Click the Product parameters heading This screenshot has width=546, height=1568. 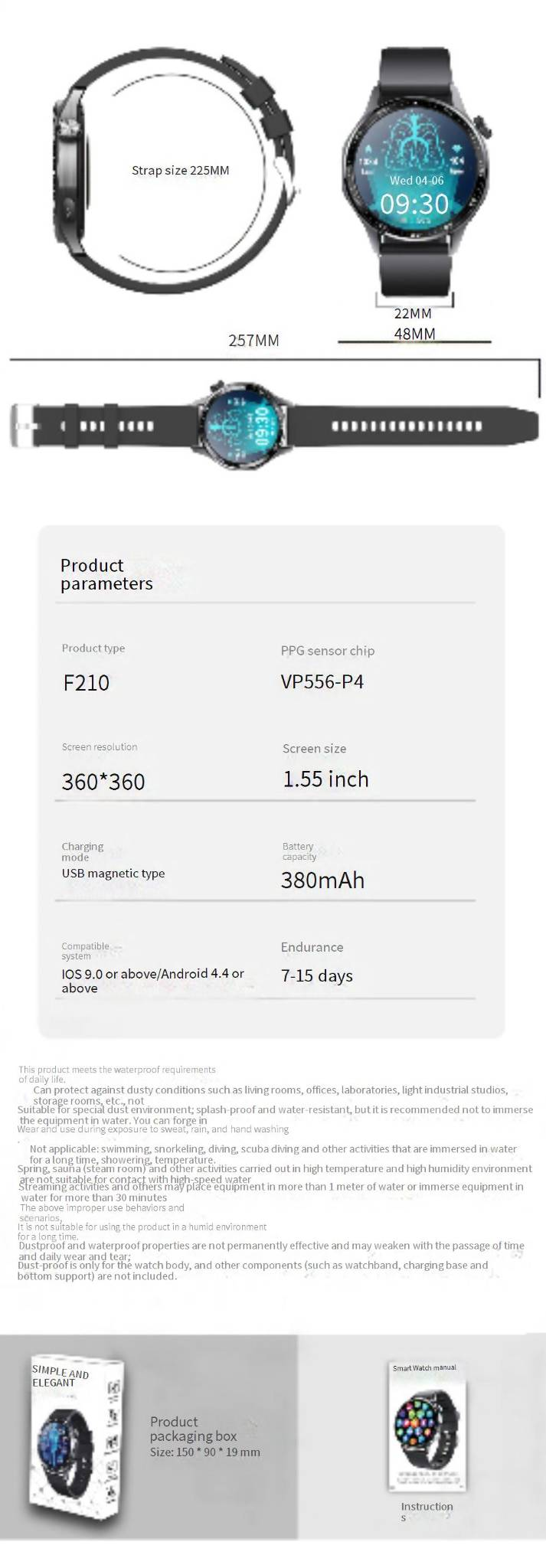click(106, 574)
